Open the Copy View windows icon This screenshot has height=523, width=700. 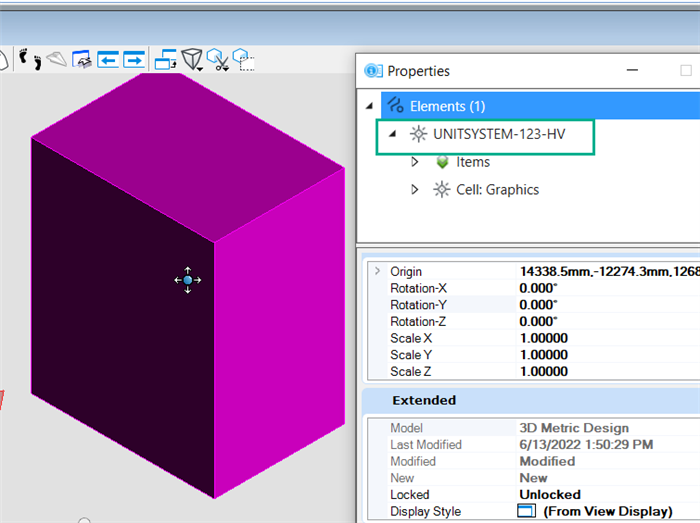click(165, 60)
